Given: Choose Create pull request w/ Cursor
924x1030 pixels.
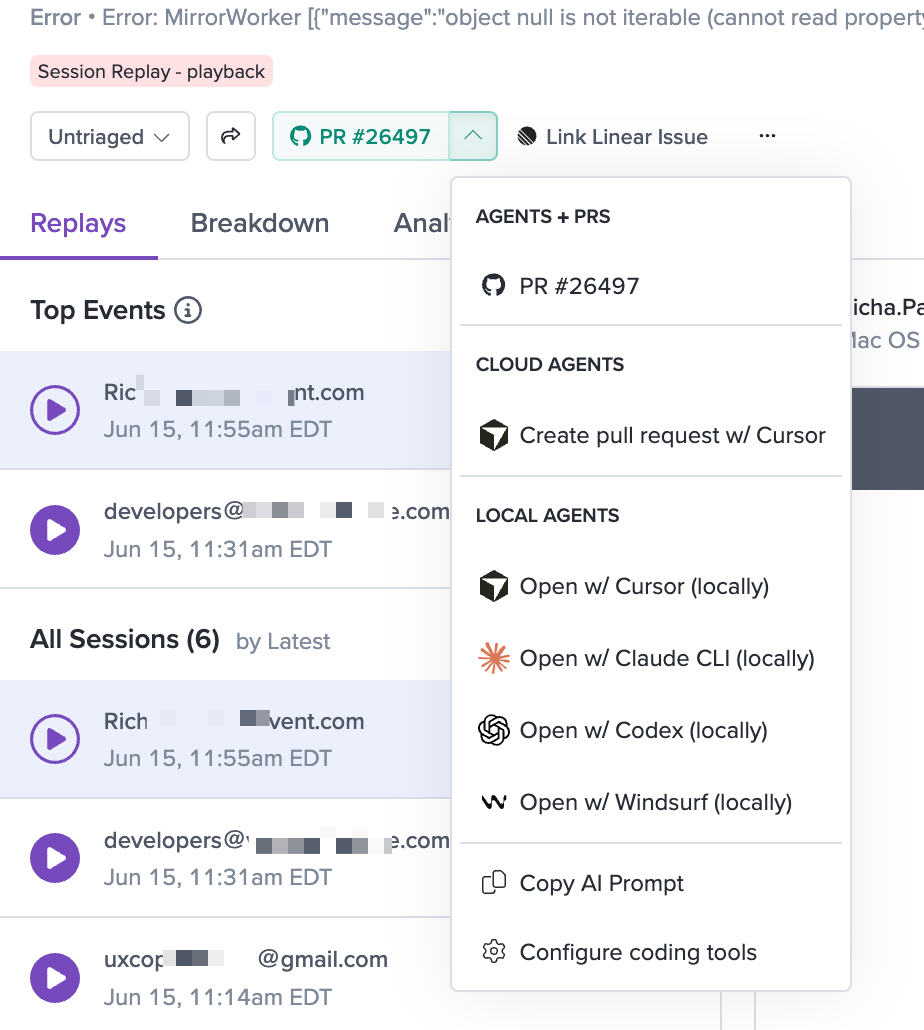Looking at the screenshot, I should pyautogui.click(x=651, y=435).
